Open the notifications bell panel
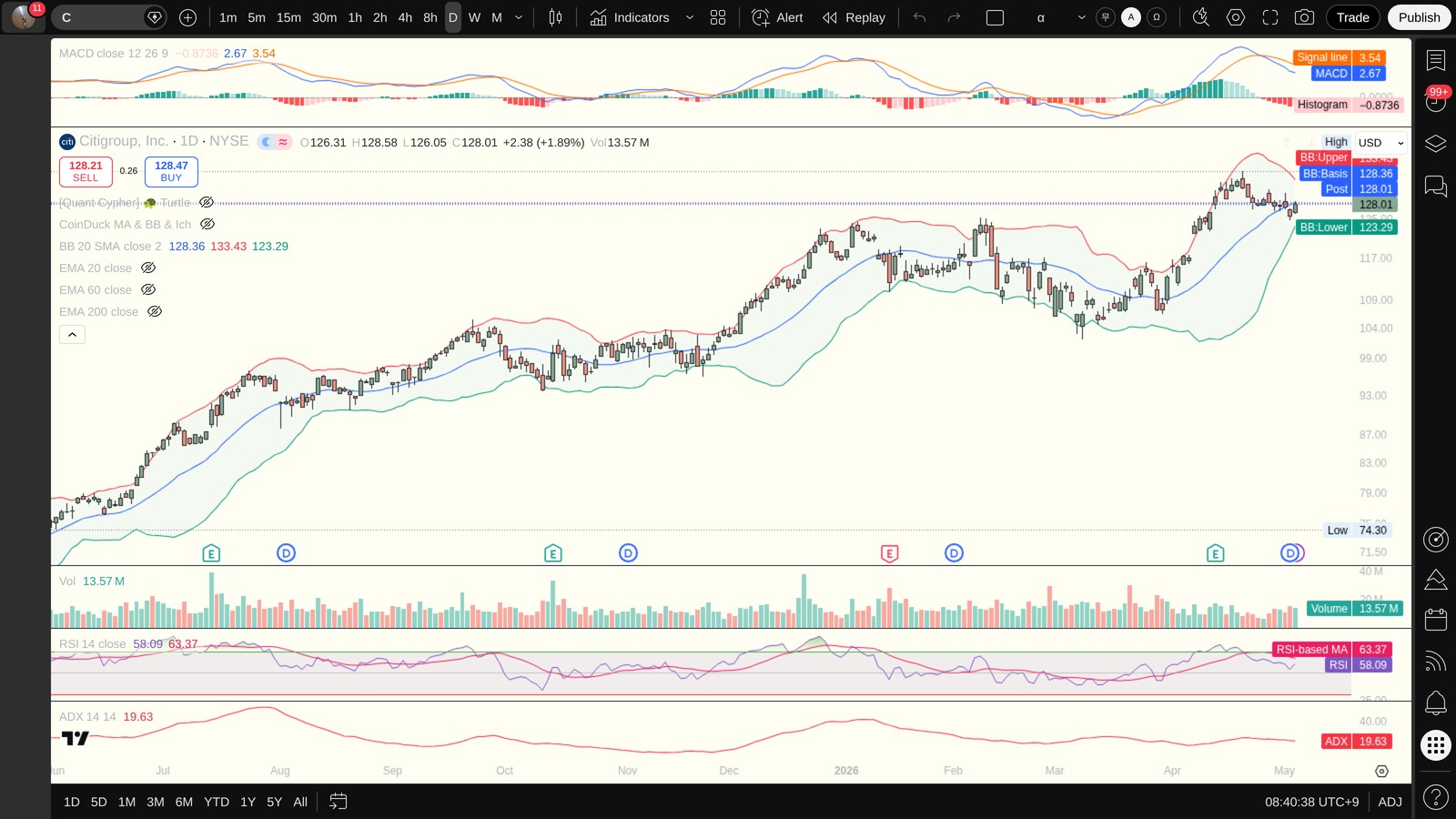The image size is (1456, 819). pos(1436,703)
